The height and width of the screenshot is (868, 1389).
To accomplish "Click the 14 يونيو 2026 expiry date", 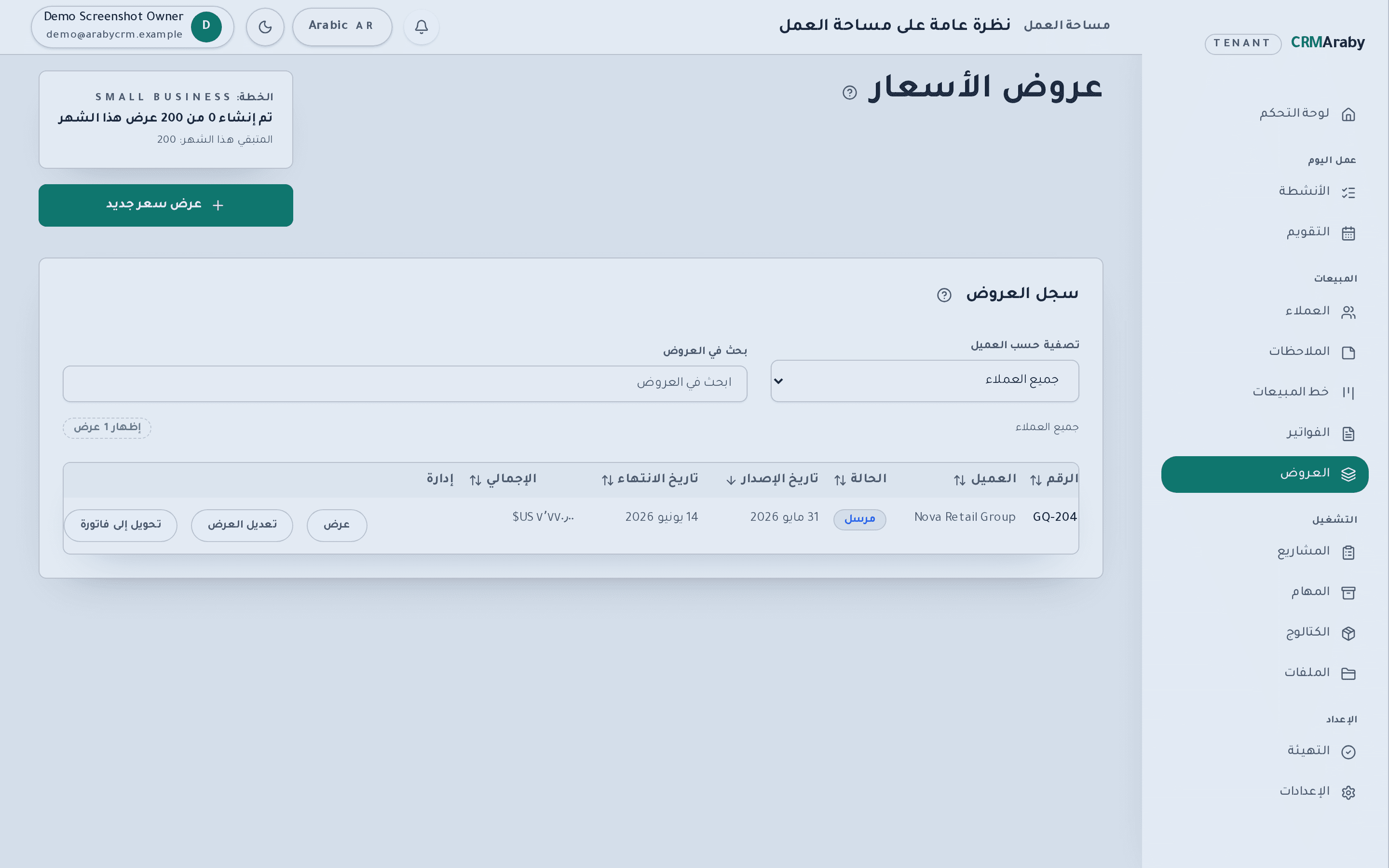I will click(662, 517).
